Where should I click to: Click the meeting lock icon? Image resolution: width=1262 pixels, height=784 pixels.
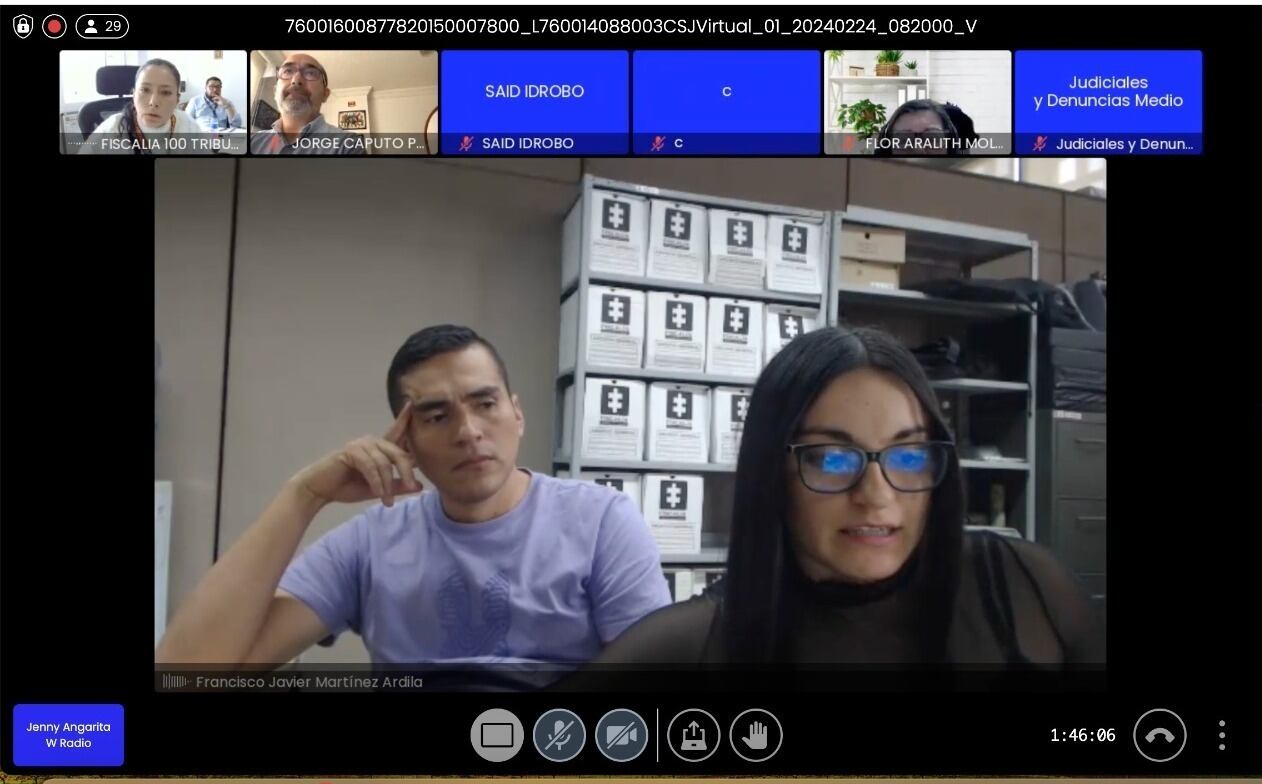(23, 26)
